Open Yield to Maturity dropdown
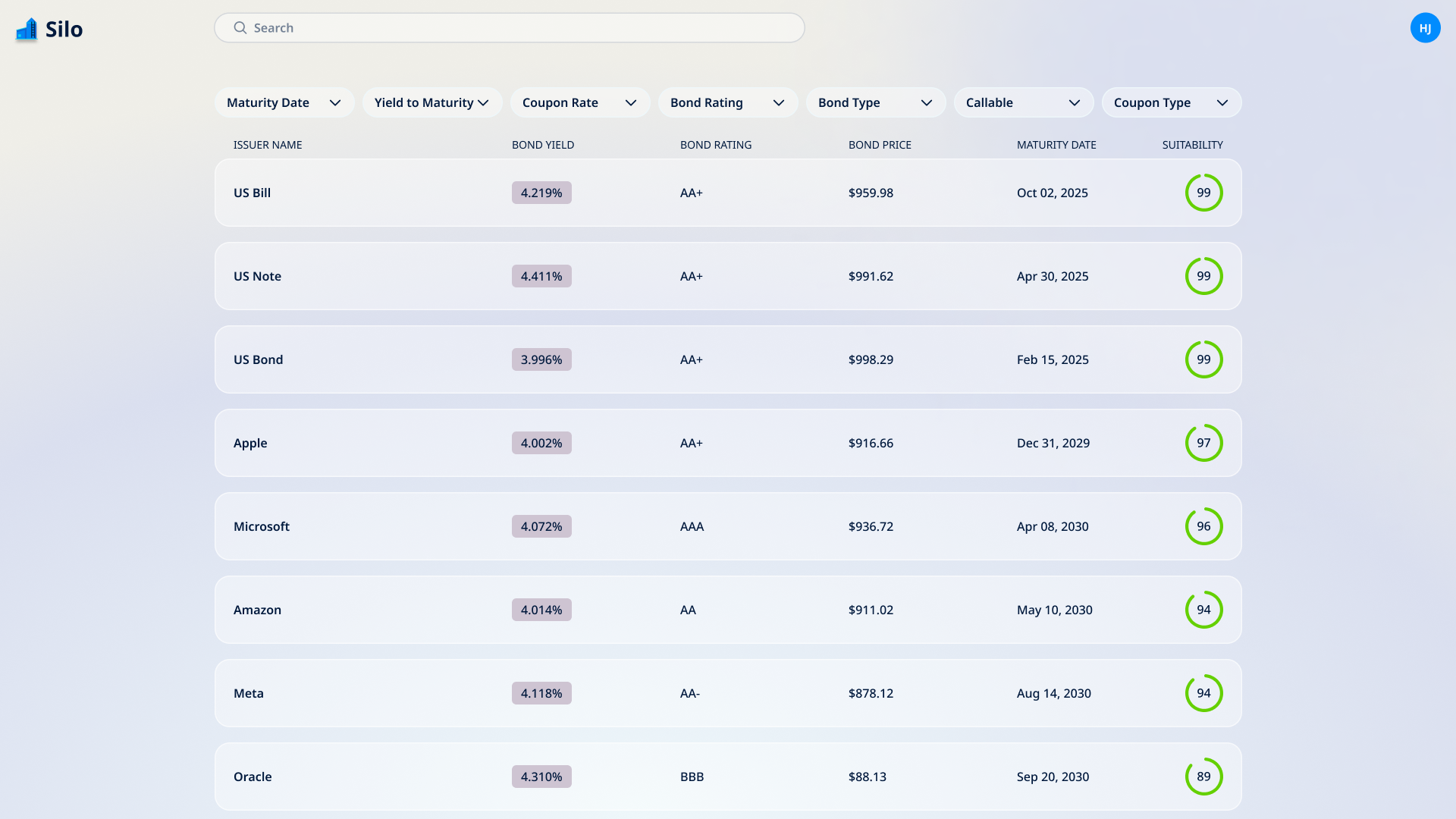 [432, 102]
